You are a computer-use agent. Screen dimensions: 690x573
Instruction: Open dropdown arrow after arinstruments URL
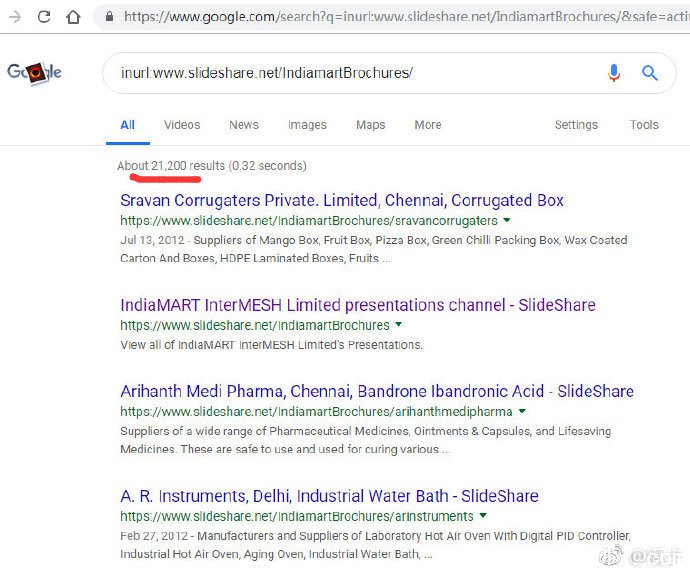(x=483, y=515)
